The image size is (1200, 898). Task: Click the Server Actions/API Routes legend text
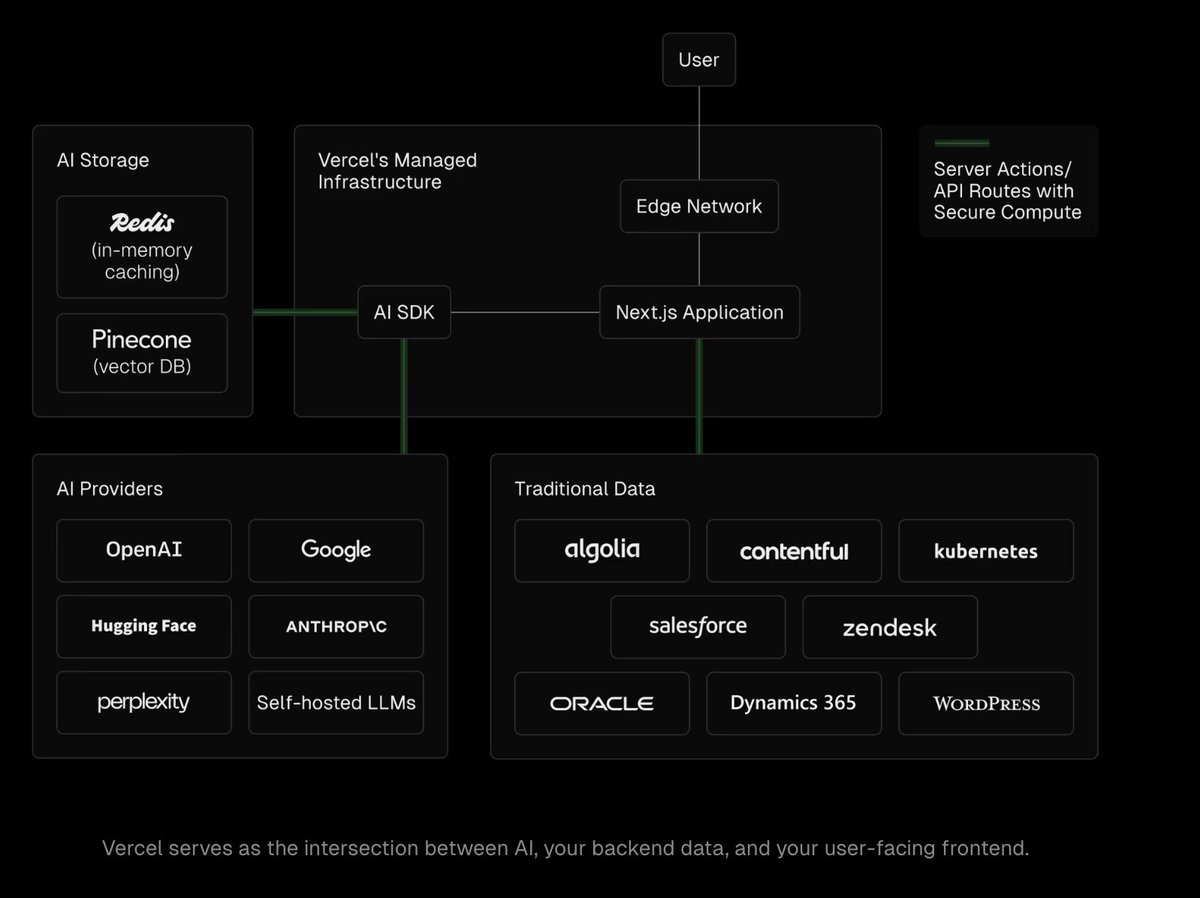[1007, 190]
